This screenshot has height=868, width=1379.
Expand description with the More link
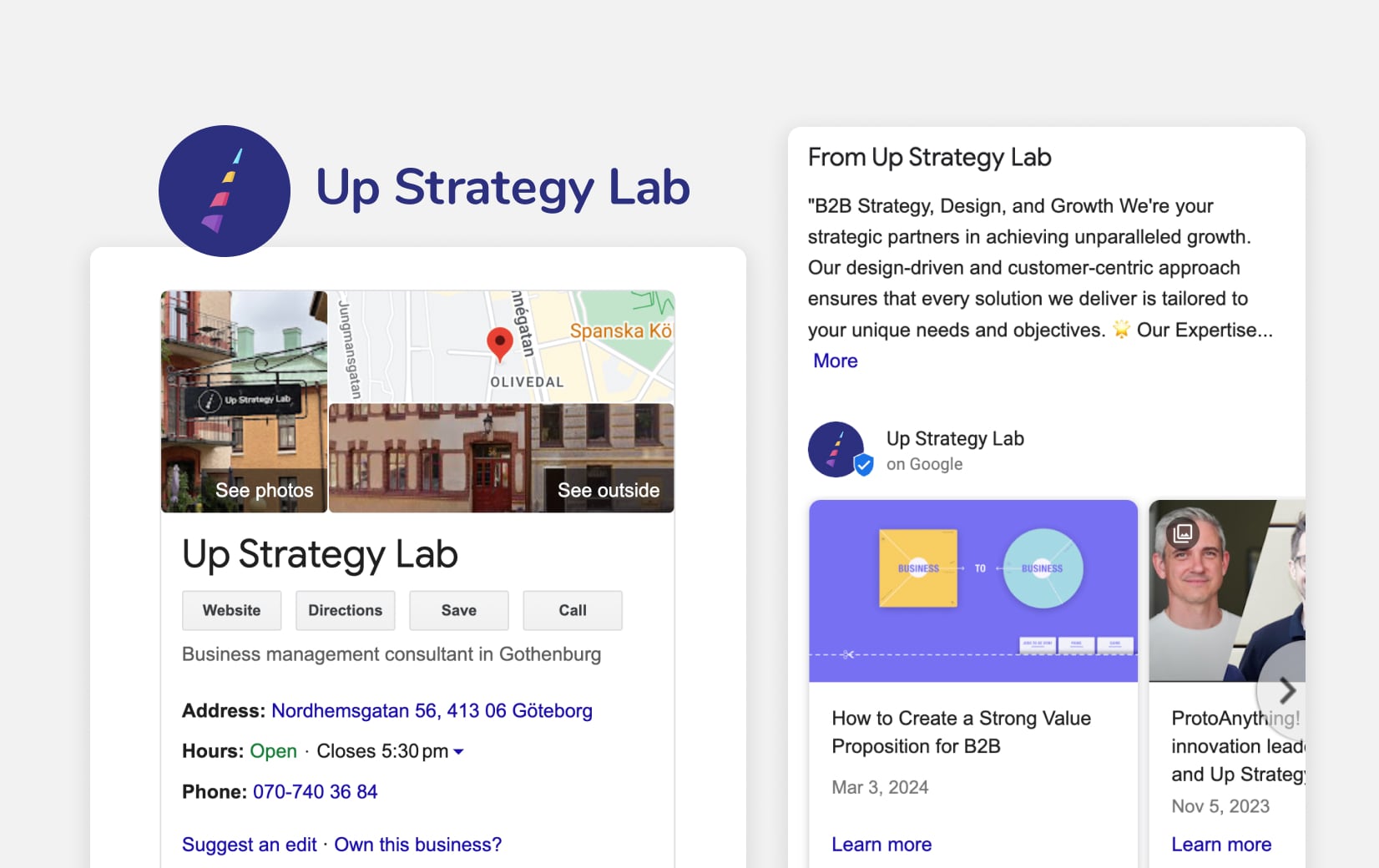point(836,361)
